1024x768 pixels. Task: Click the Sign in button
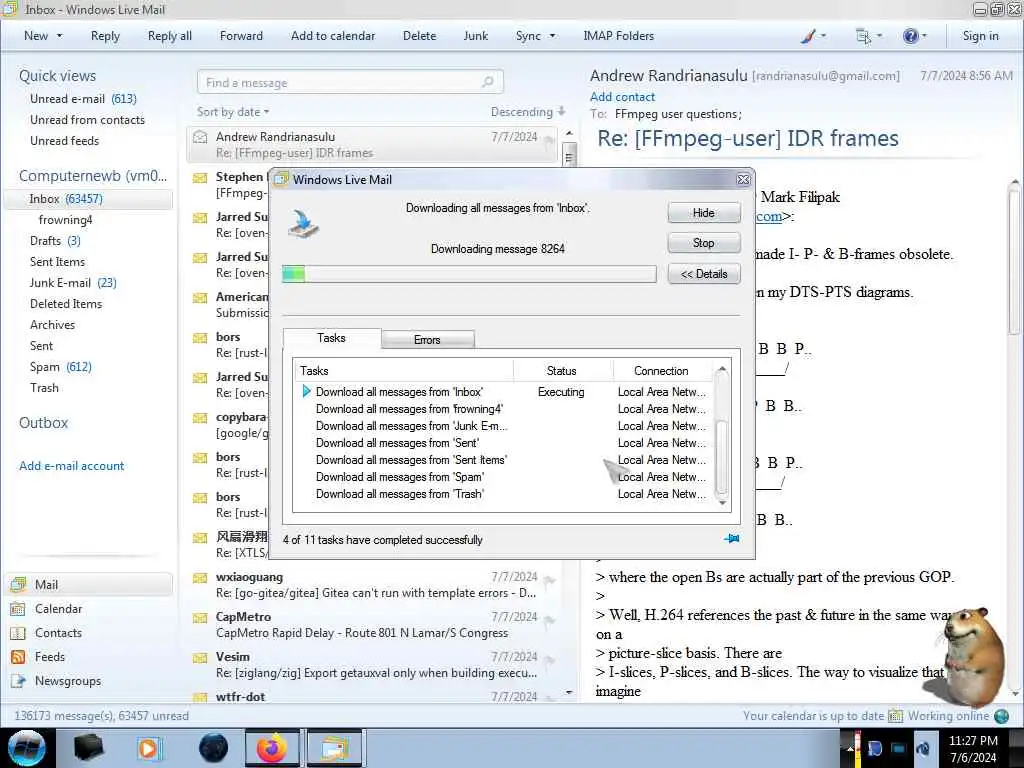[x=980, y=36]
